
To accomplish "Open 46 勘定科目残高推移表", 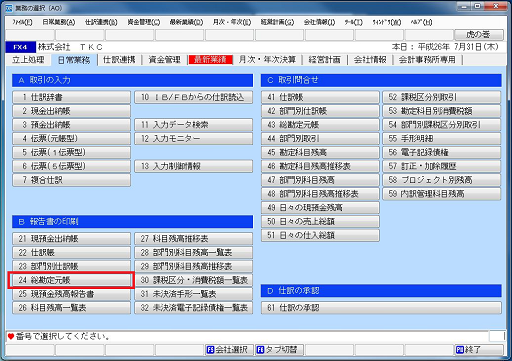I will tap(320, 166).
